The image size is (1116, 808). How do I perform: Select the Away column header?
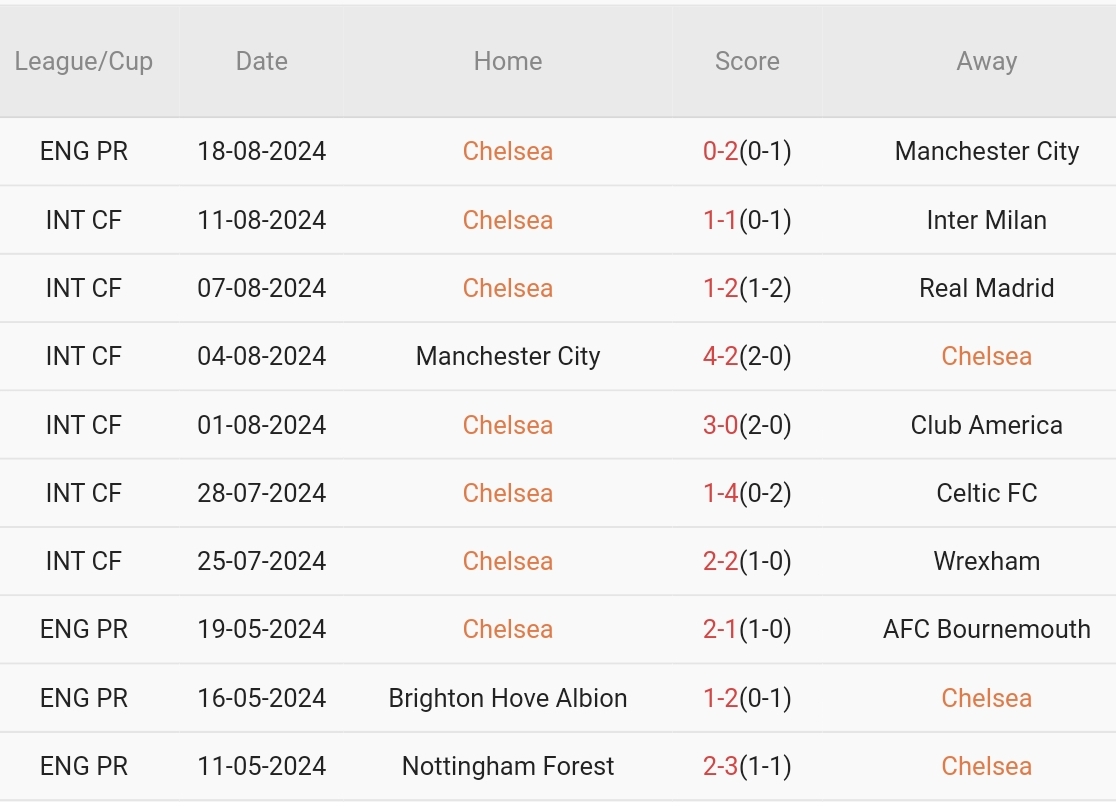pyautogui.click(x=986, y=61)
